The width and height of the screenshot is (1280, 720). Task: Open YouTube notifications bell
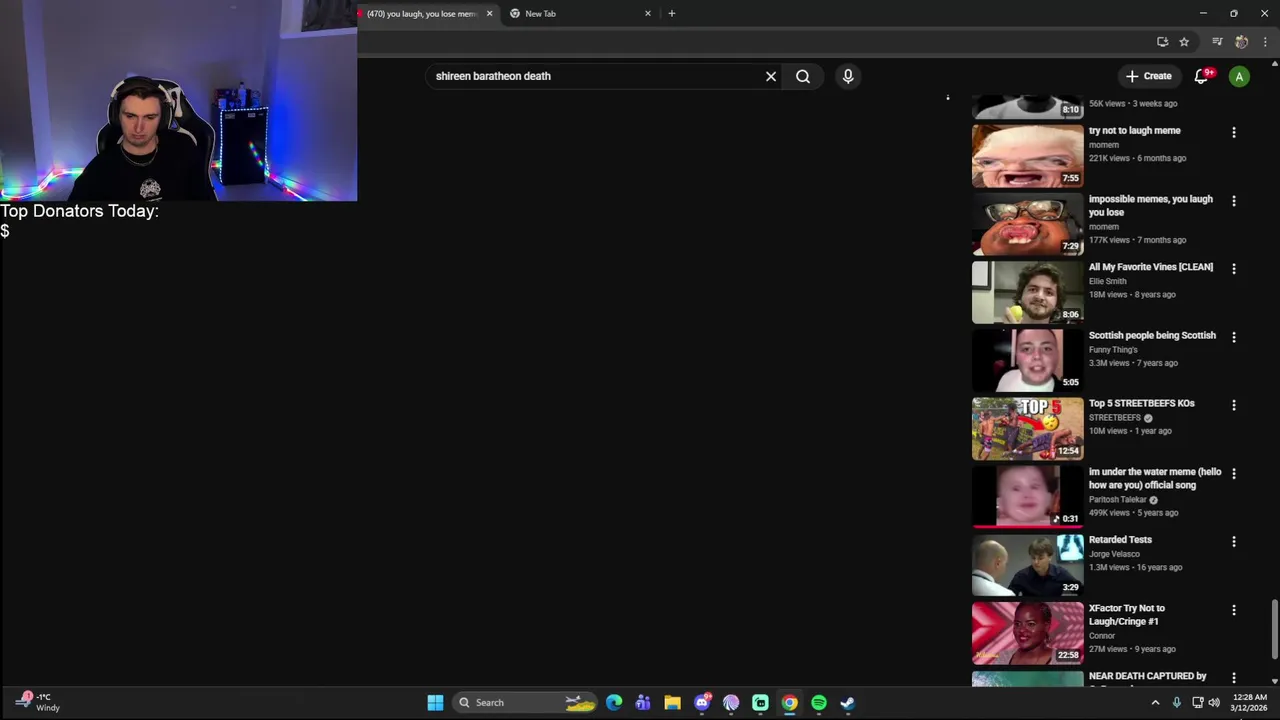tap(1202, 76)
